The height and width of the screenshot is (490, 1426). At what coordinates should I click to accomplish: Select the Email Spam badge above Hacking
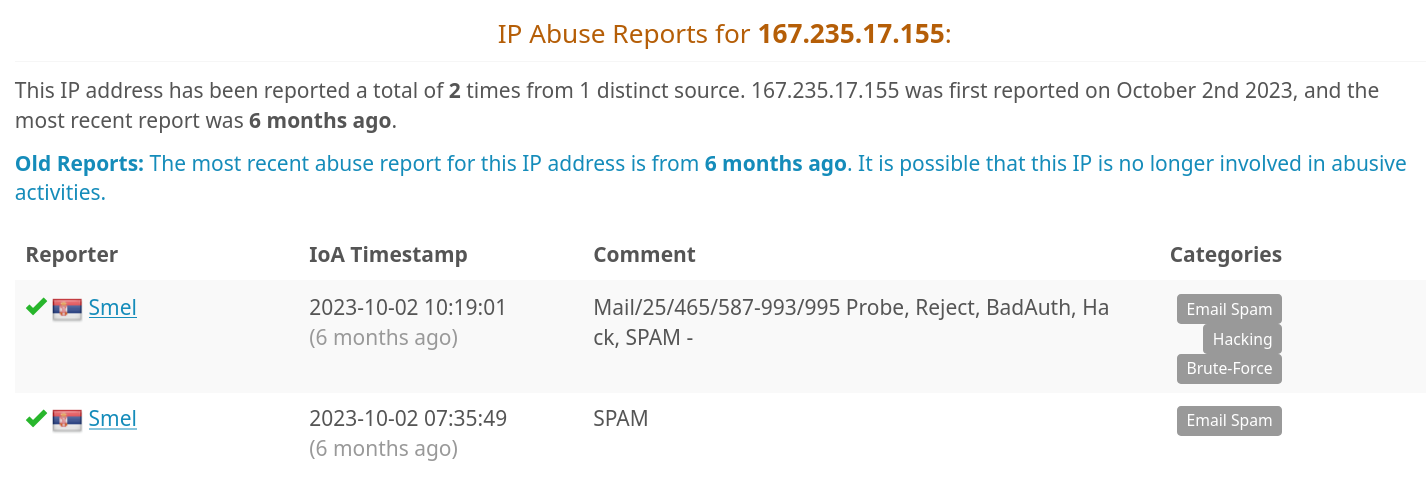(1229, 309)
